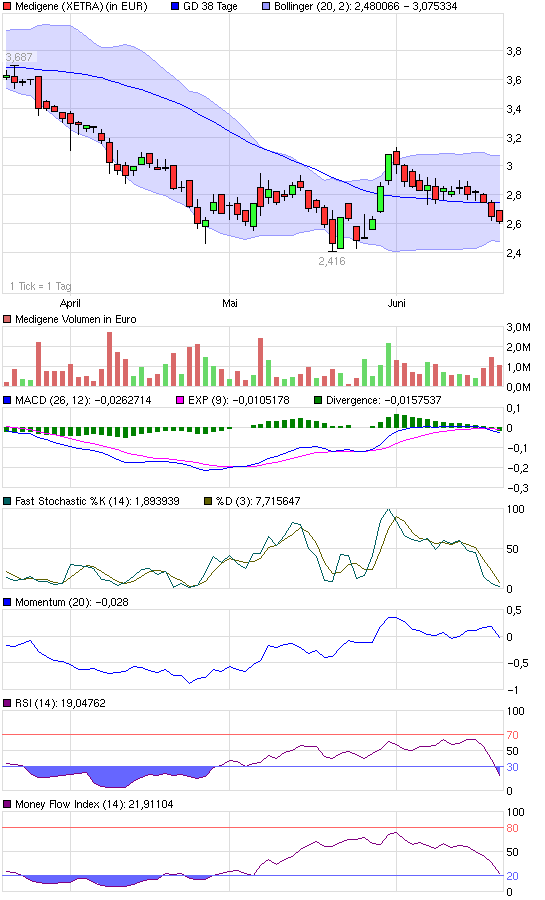
Task: Click the Momentum legend swatch
Action: click(7, 602)
